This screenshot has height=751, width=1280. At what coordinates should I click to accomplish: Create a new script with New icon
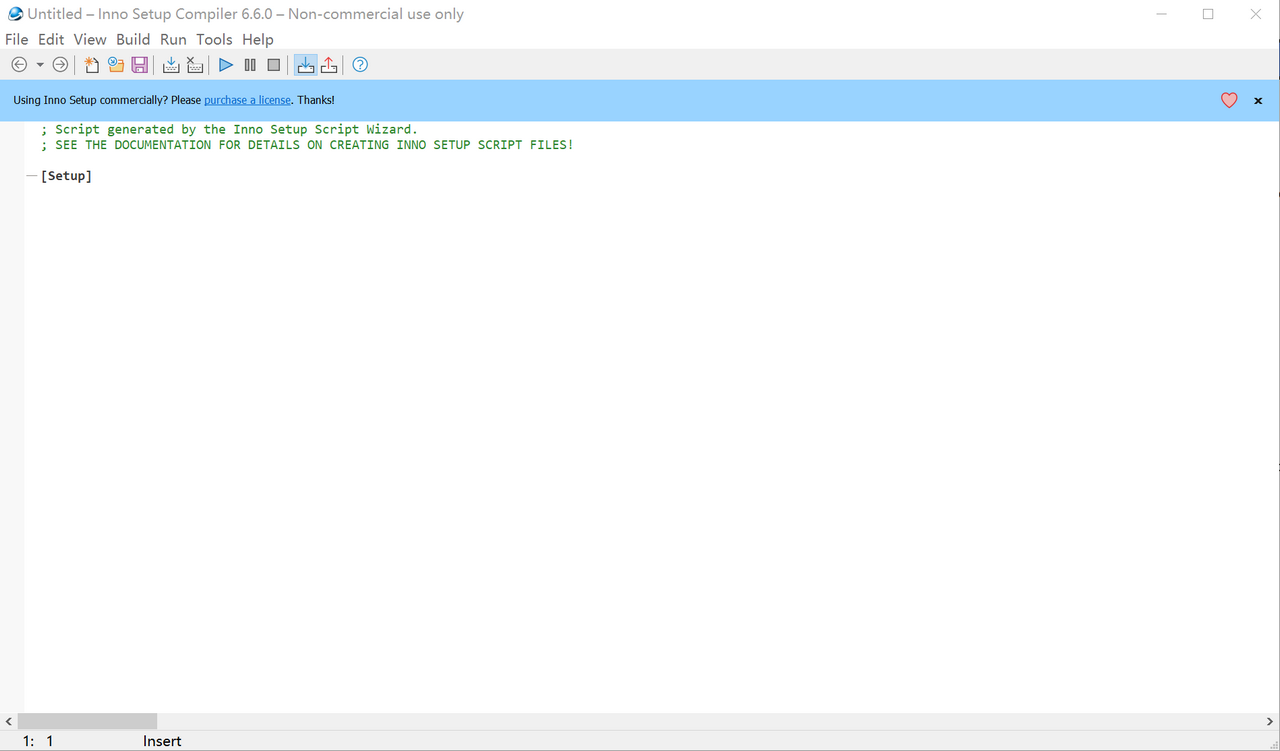coord(91,65)
